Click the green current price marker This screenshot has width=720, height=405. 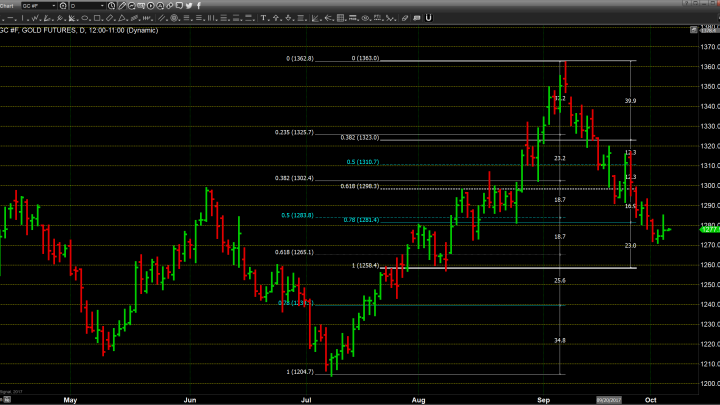710,229
